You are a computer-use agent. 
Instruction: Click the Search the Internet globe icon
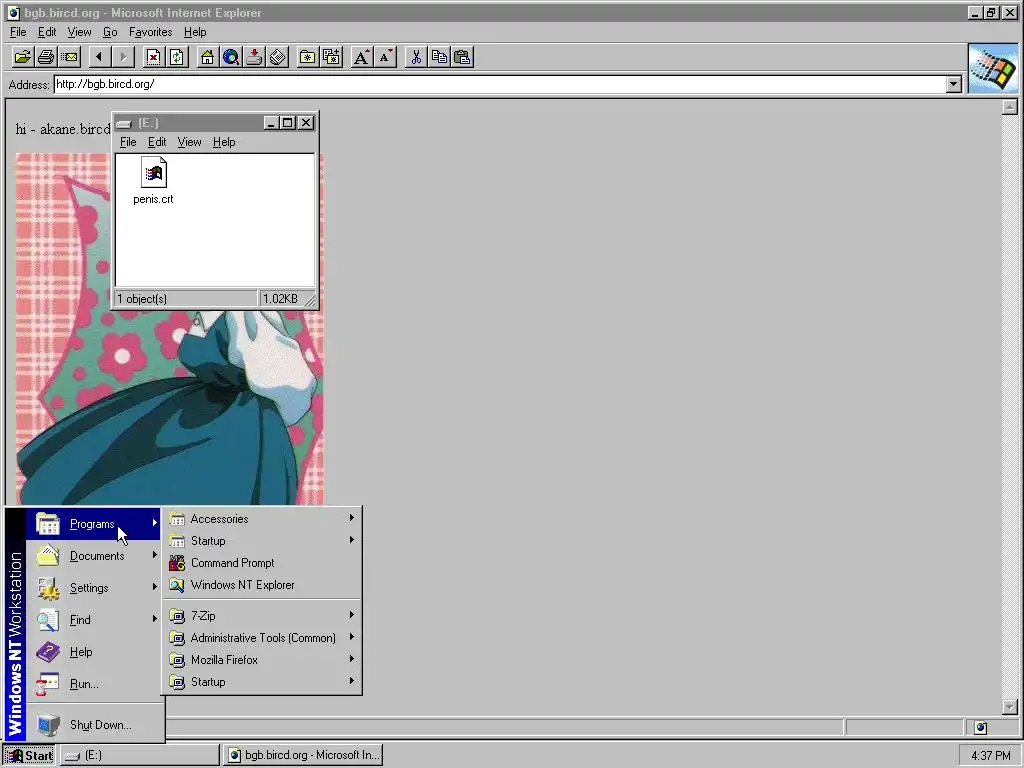(x=231, y=57)
